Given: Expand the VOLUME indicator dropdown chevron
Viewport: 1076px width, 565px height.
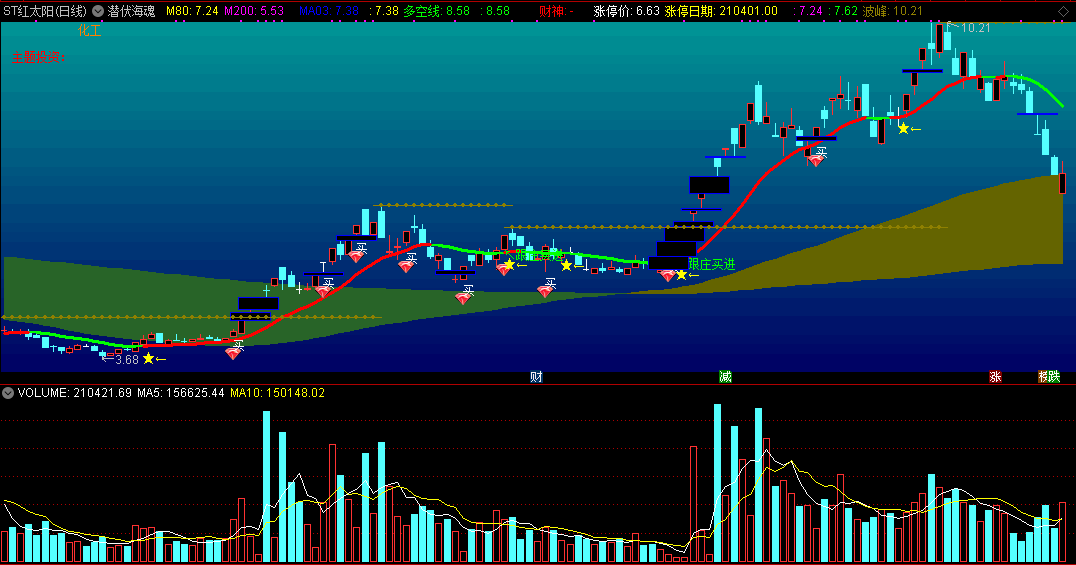Looking at the screenshot, I should (8, 393).
